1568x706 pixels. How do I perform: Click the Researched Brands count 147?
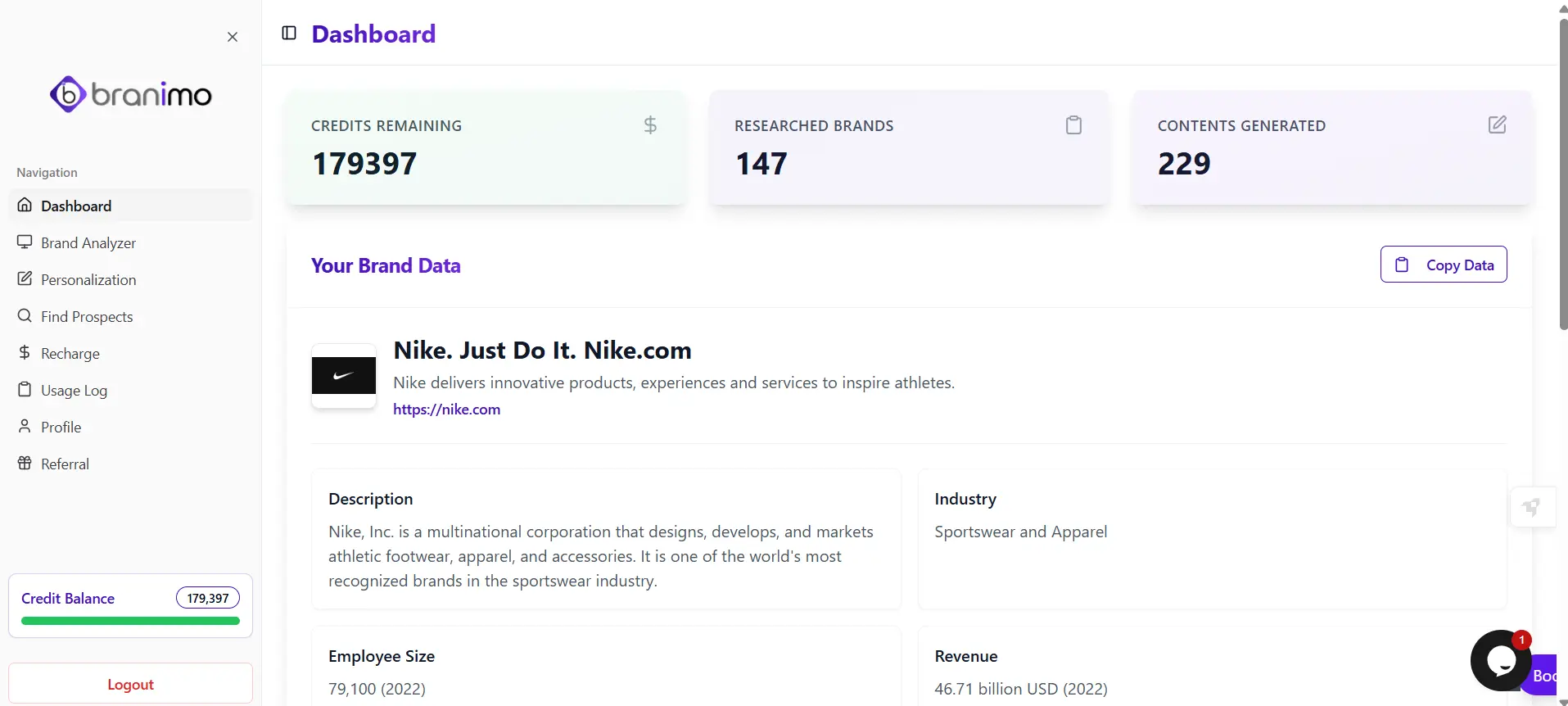click(x=761, y=164)
